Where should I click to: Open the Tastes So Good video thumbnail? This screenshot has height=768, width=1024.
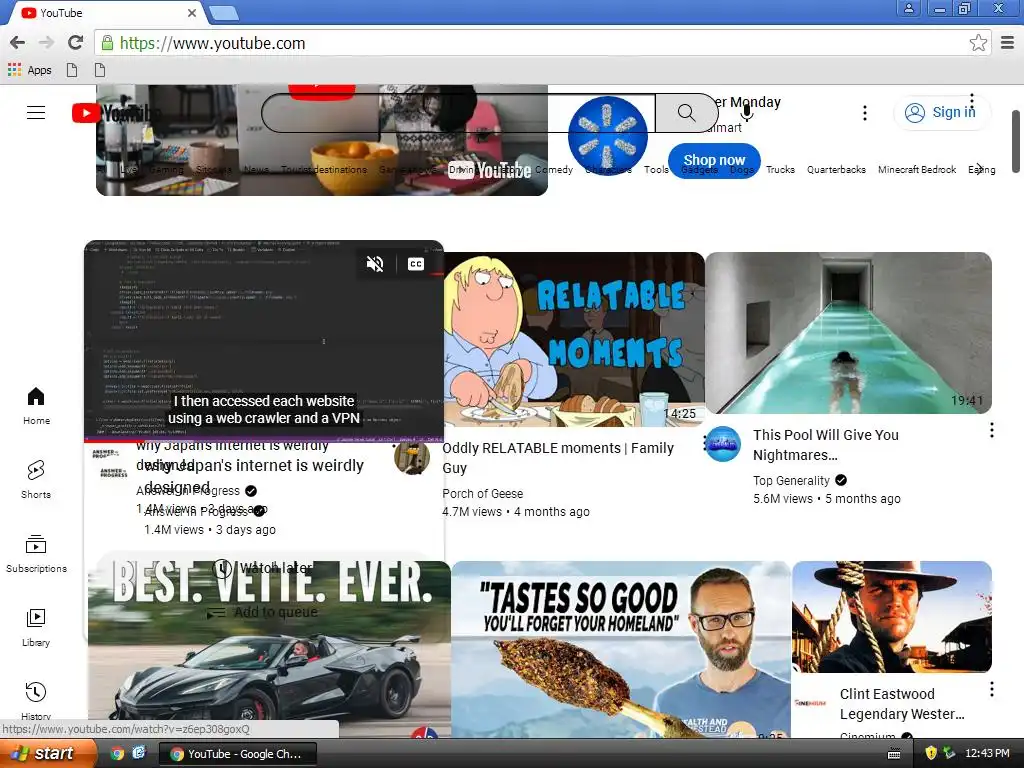tap(620, 648)
